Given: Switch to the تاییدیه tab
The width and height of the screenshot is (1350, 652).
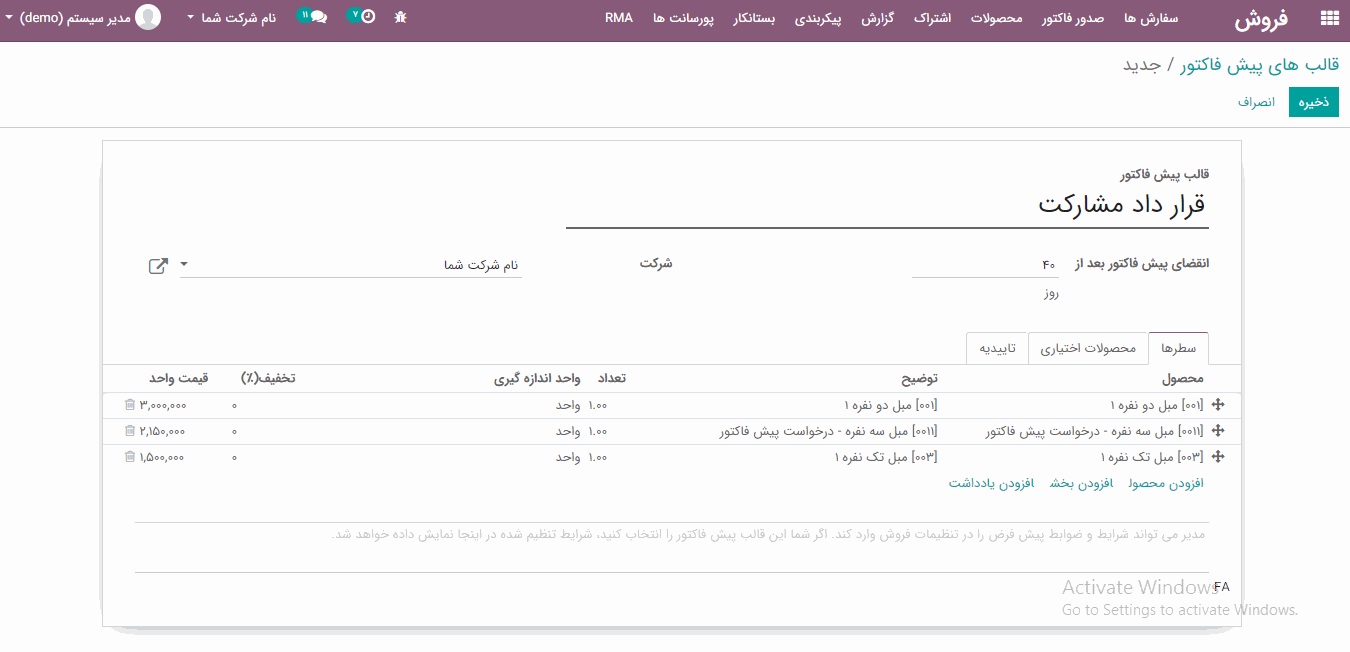Looking at the screenshot, I should coord(996,348).
